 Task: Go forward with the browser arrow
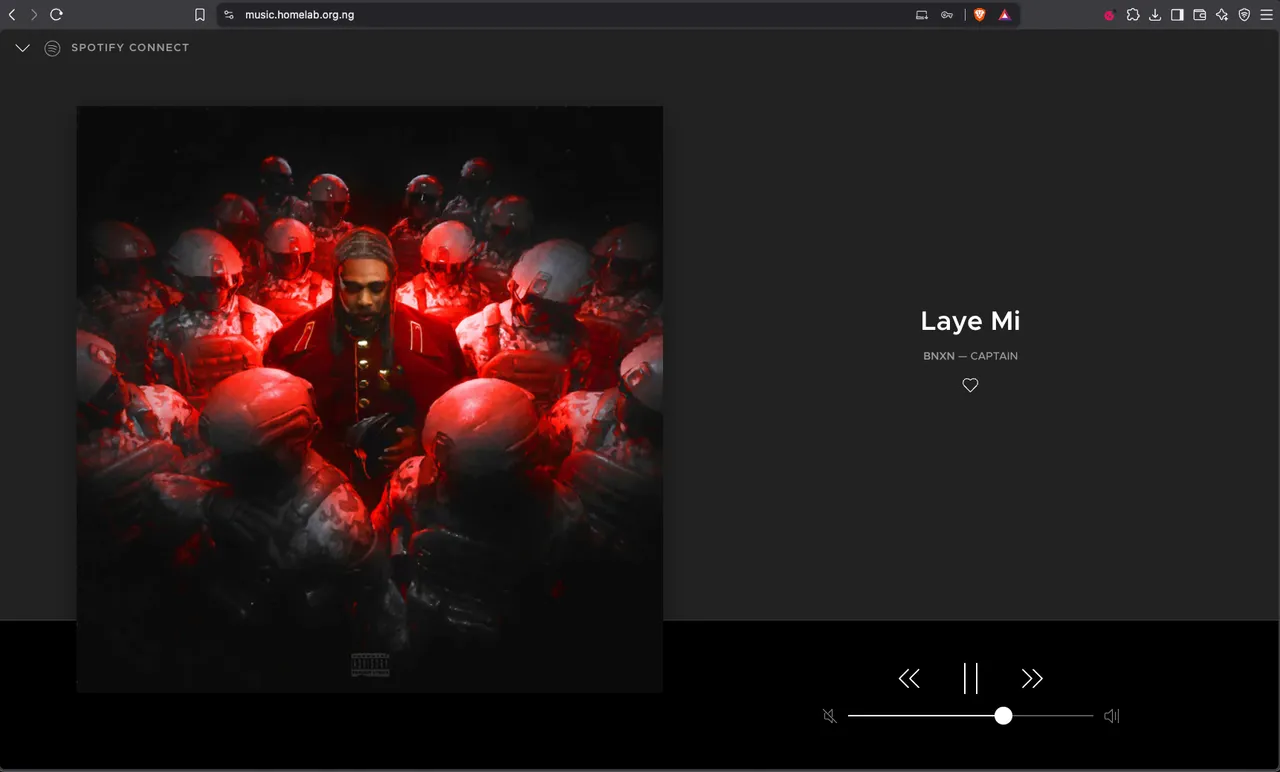point(34,15)
